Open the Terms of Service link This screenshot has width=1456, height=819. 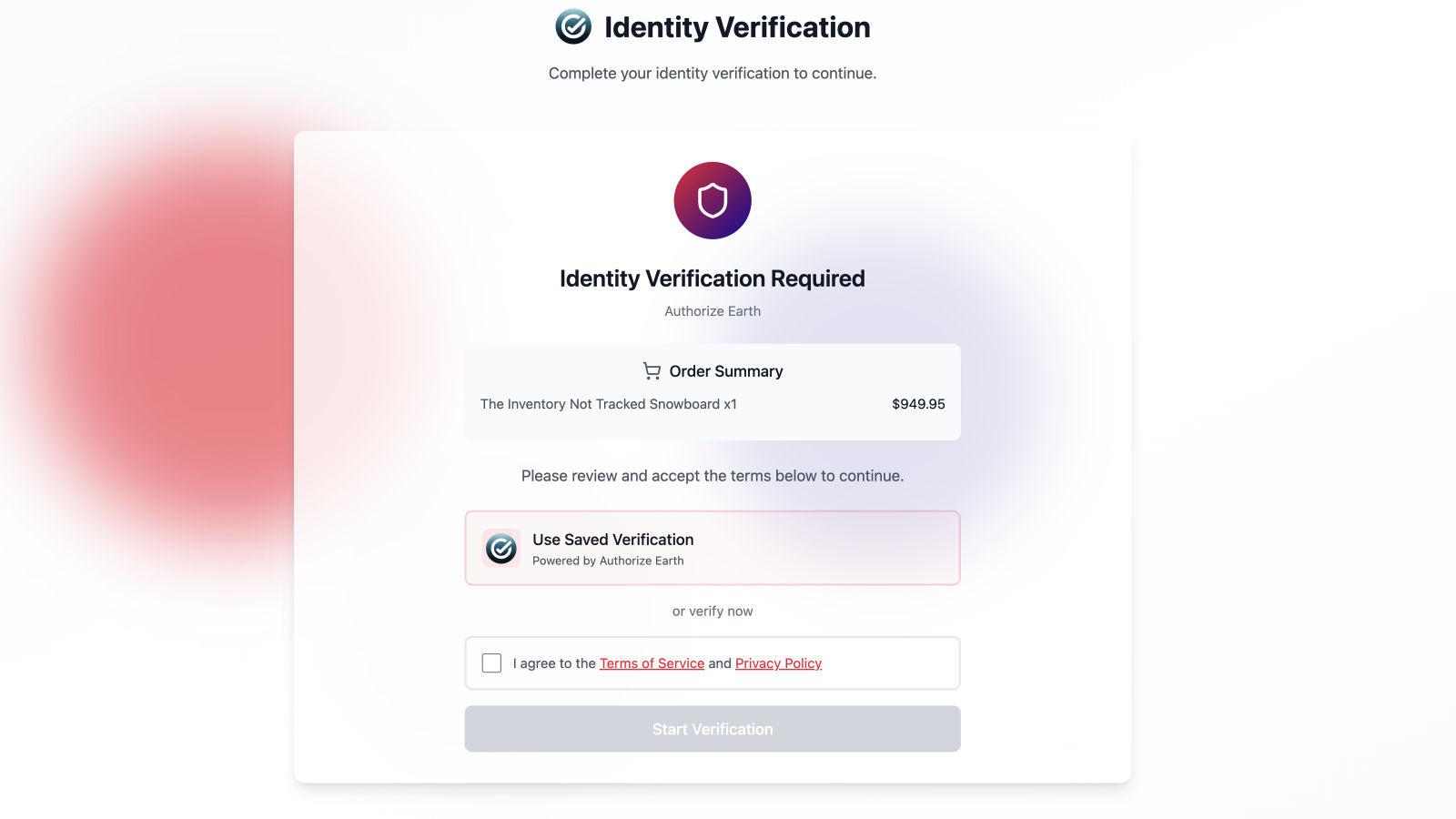pos(652,663)
